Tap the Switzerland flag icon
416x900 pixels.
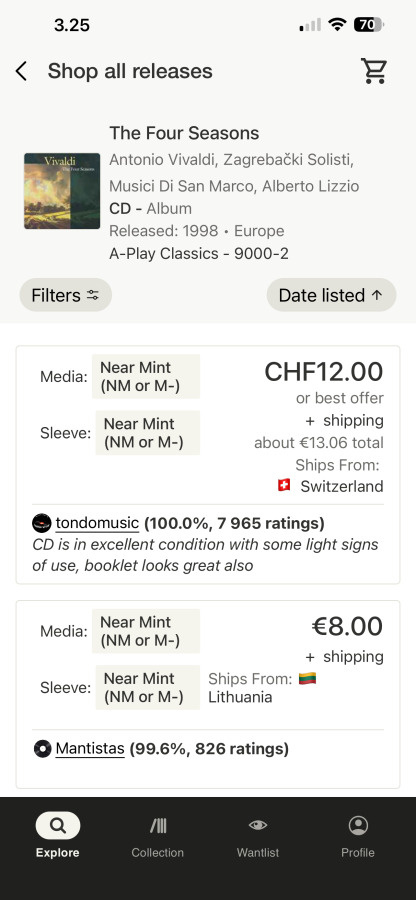(x=284, y=486)
